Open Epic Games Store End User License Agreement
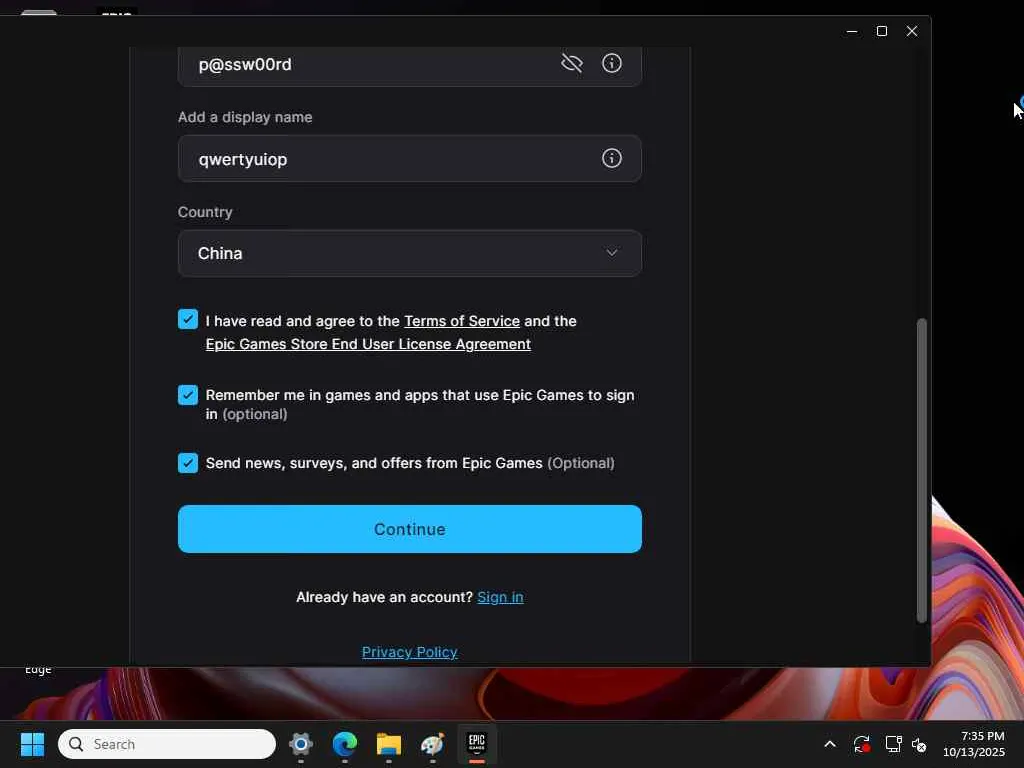This screenshot has width=1024, height=768. tap(368, 344)
